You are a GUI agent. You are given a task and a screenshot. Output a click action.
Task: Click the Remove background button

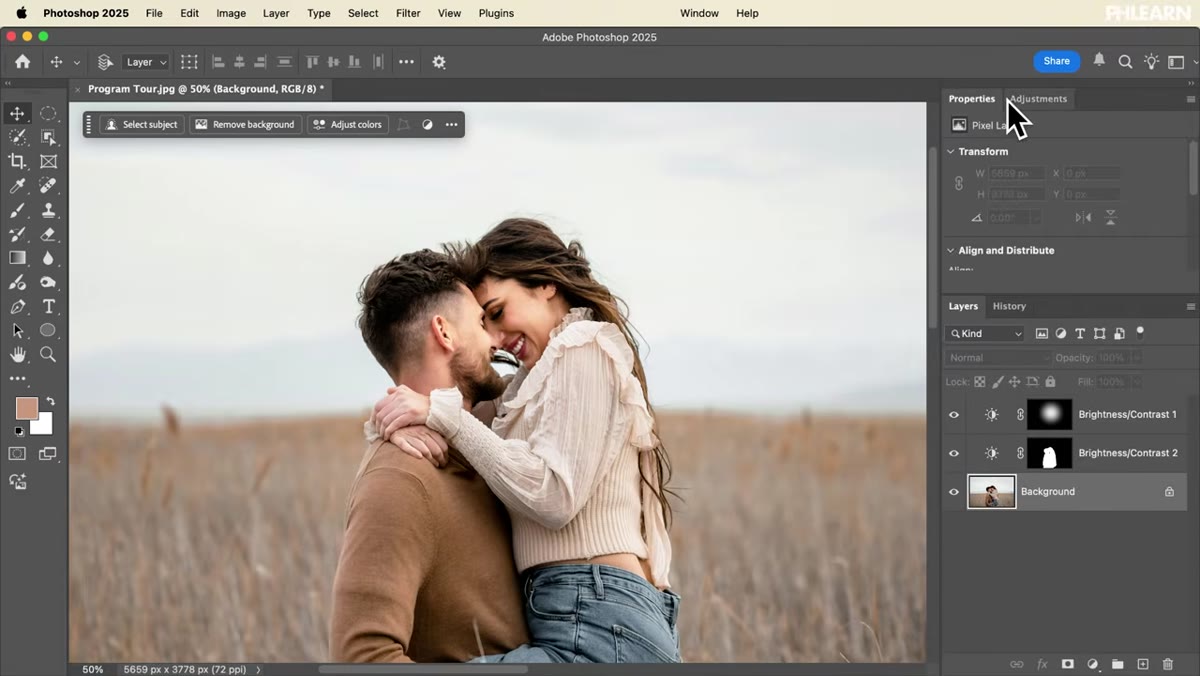pos(246,125)
